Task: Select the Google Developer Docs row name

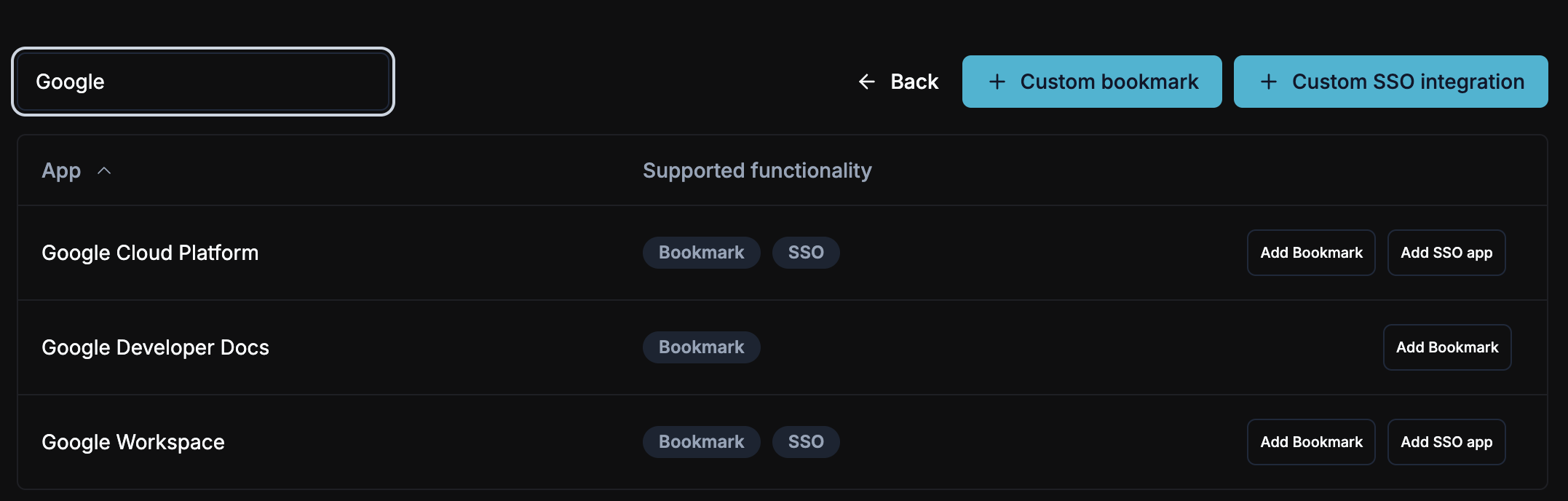Action: point(155,347)
